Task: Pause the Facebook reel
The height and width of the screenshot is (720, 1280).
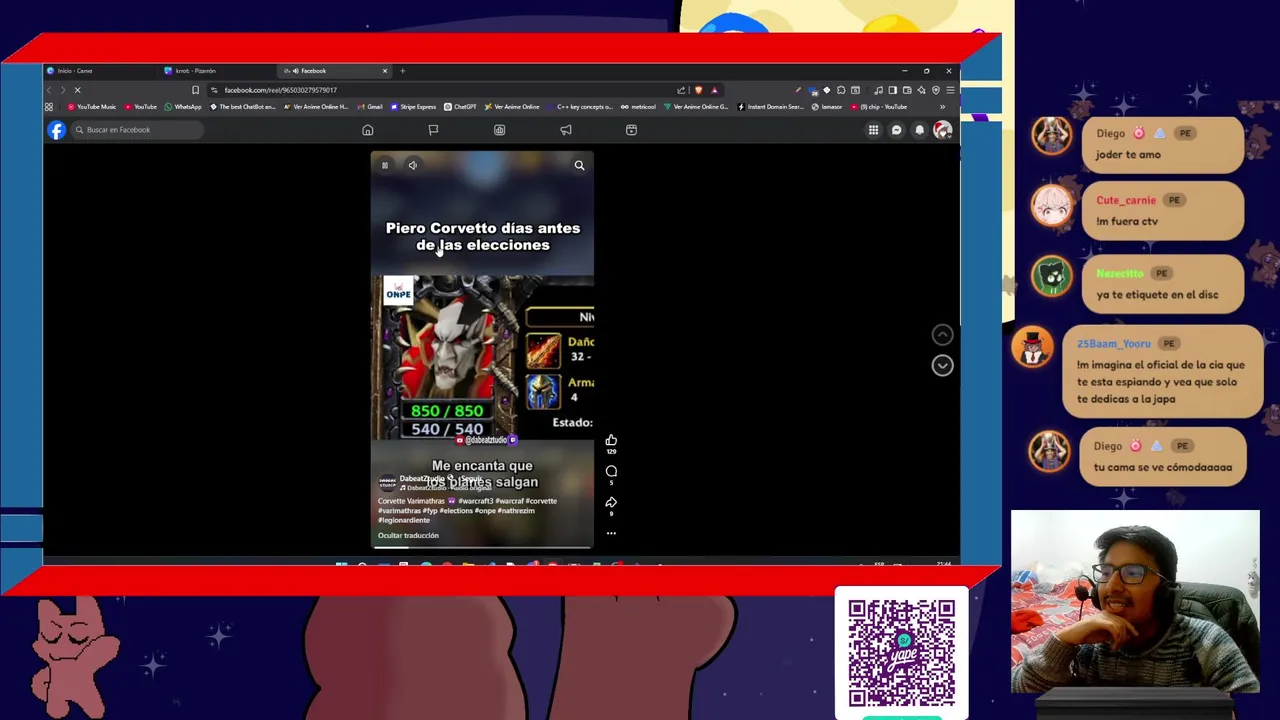Action: (x=384, y=165)
